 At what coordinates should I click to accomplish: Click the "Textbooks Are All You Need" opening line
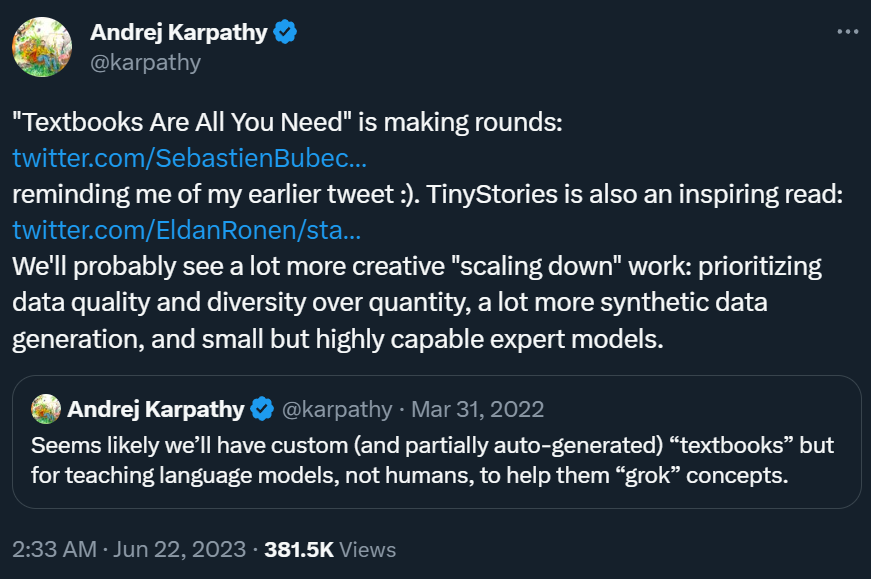pos(288,122)
